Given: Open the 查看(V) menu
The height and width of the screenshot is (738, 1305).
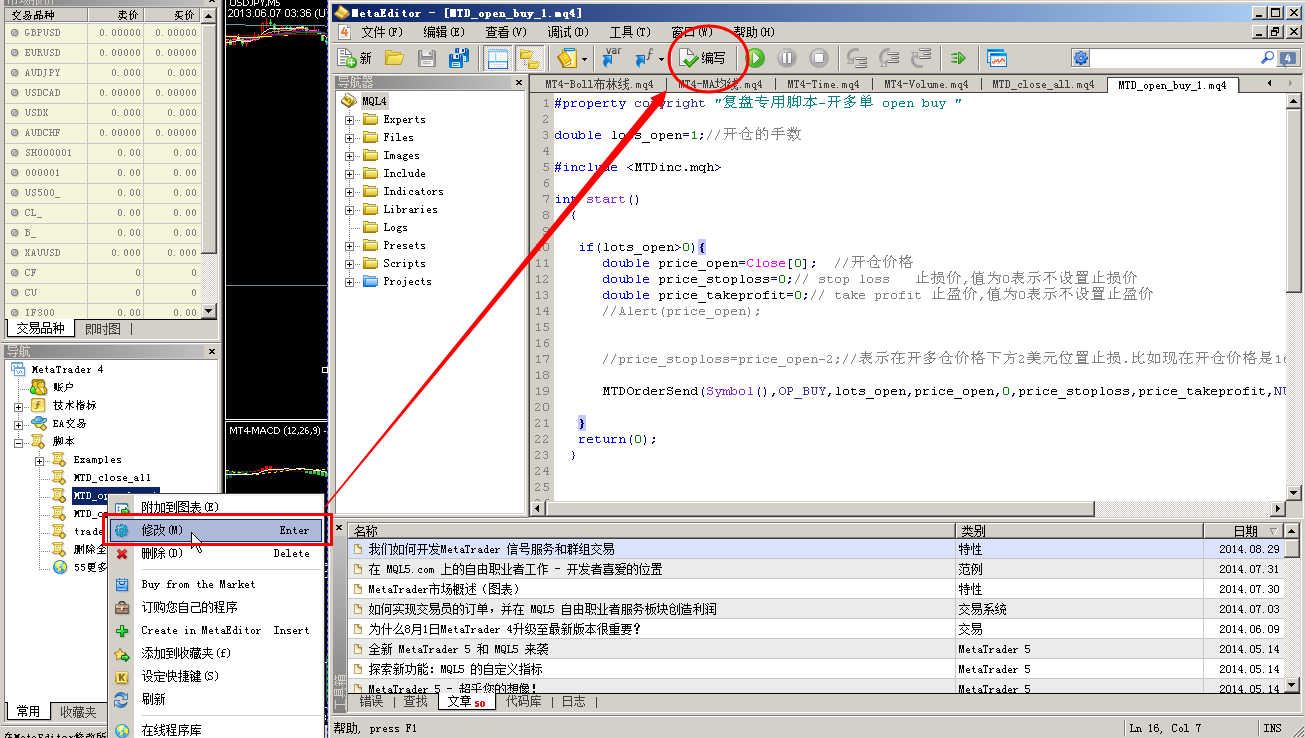Looking at the screenshot, I should coord(506,32).
